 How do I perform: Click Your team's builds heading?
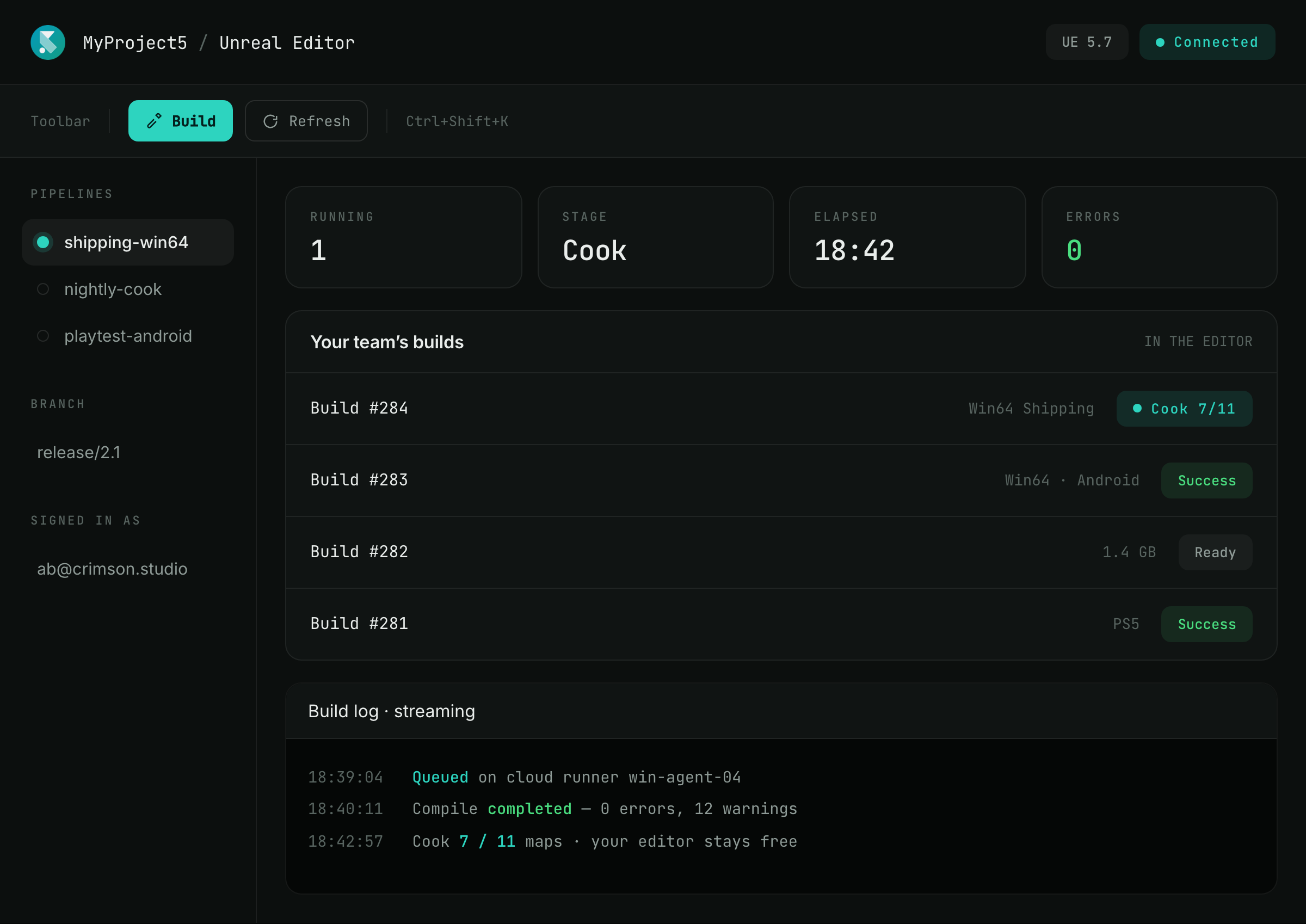tap(387, 342)
